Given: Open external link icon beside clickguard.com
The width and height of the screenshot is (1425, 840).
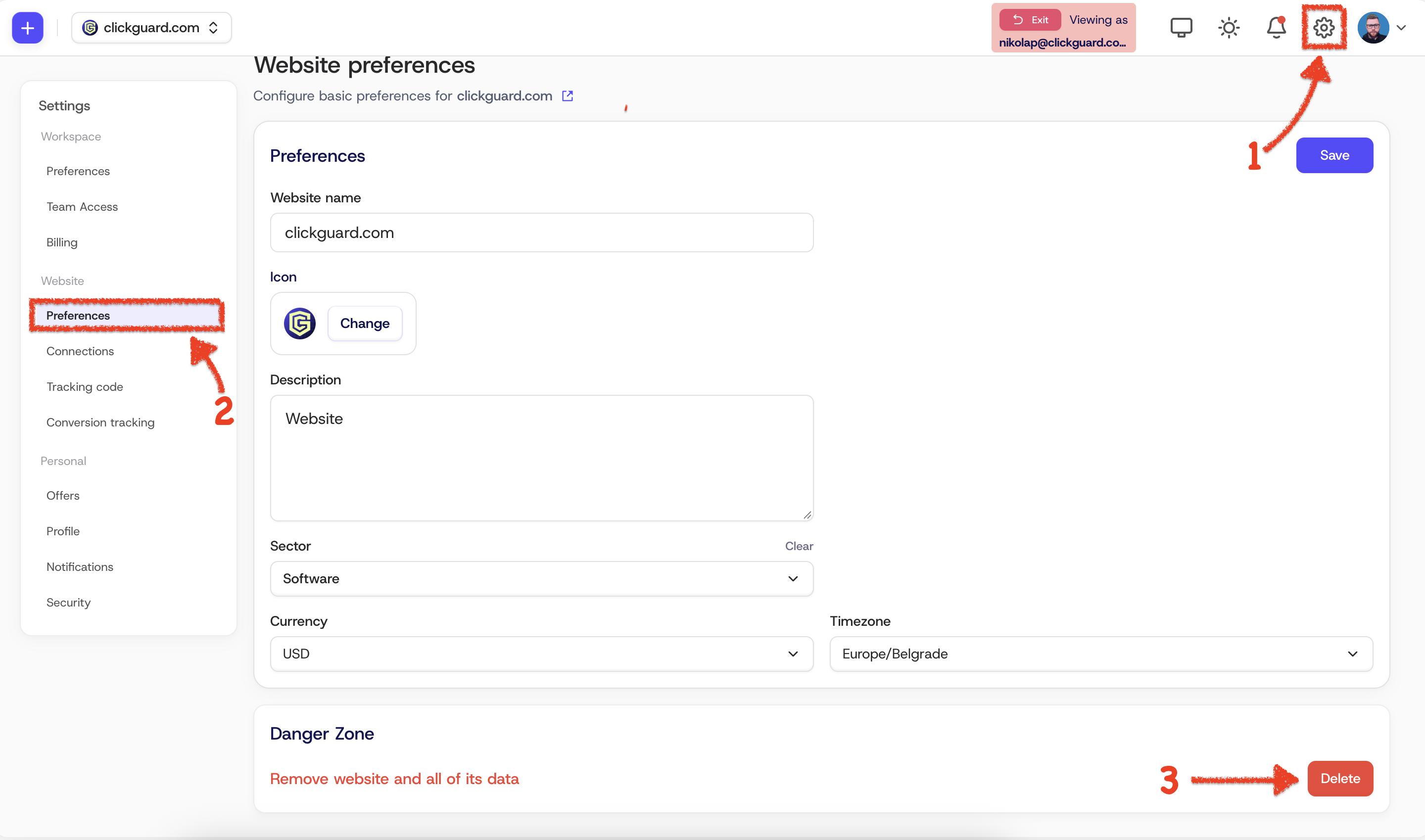Looking at the screenshot, I should (568, 95).
